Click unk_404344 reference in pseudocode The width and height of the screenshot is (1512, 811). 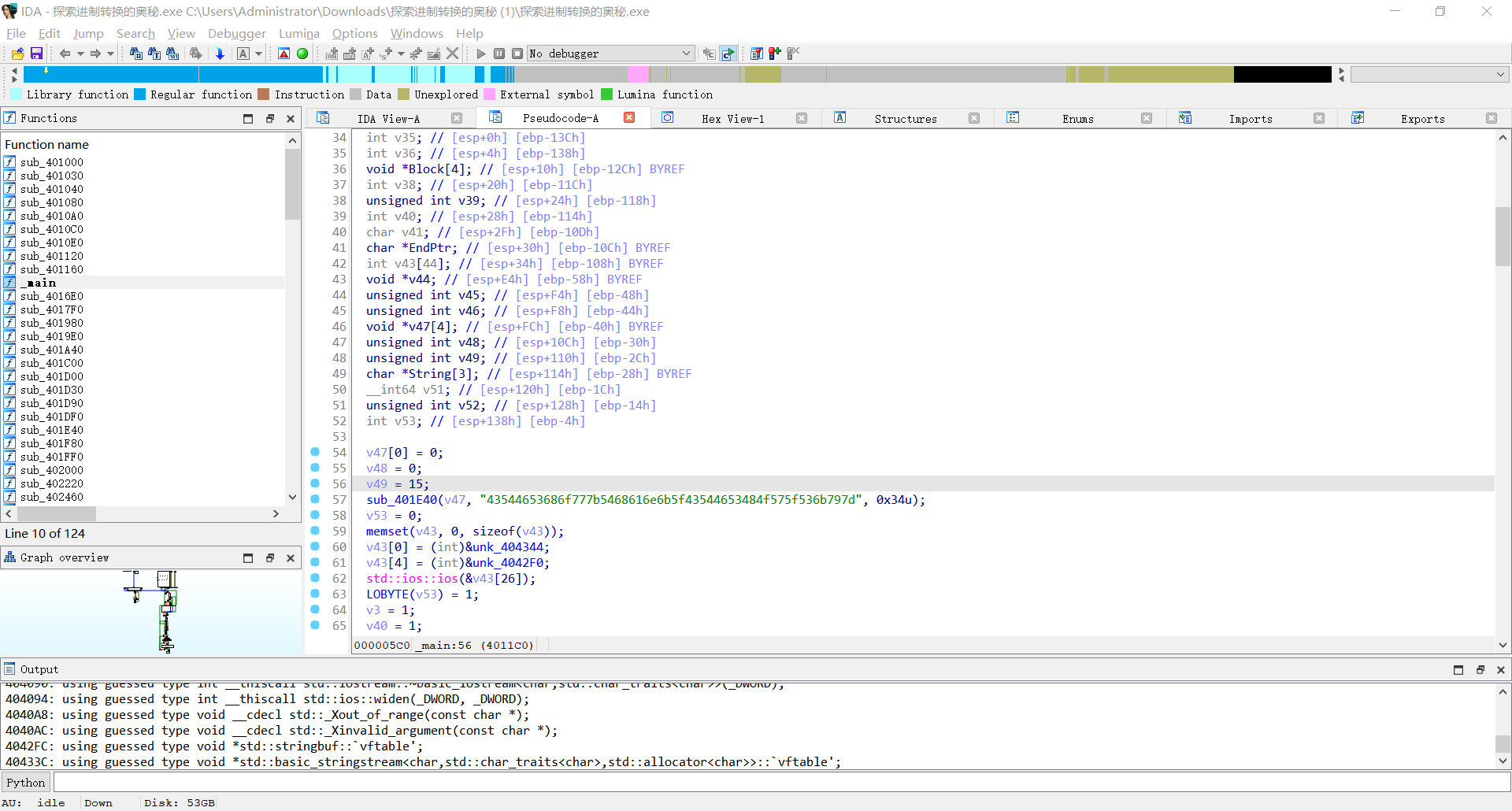[507, 547]
